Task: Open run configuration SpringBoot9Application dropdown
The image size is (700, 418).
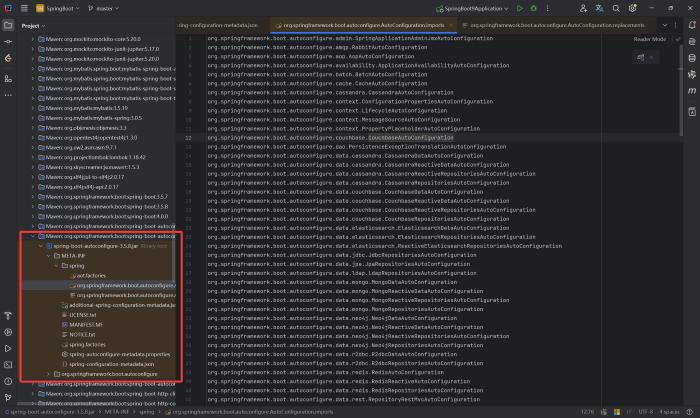Action: (472, 8)
